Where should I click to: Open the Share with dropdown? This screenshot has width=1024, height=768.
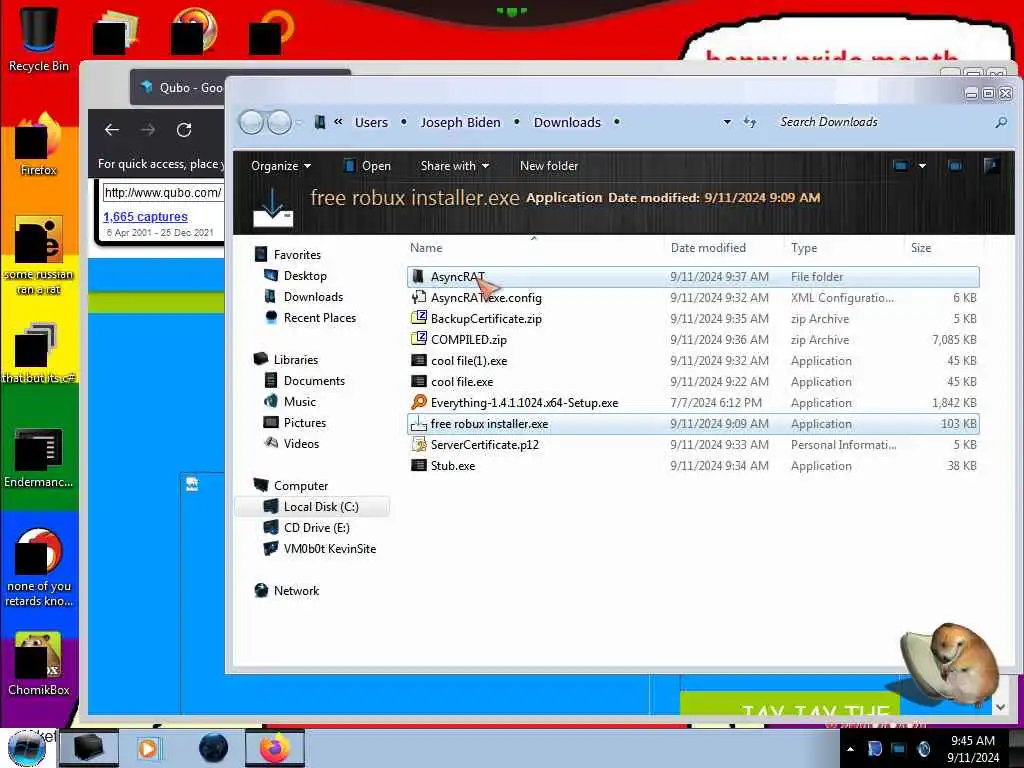(455, 166)
